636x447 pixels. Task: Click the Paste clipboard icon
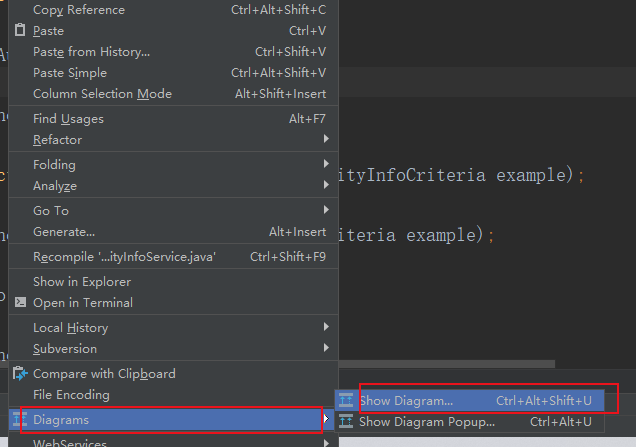(x=20, y=30)
